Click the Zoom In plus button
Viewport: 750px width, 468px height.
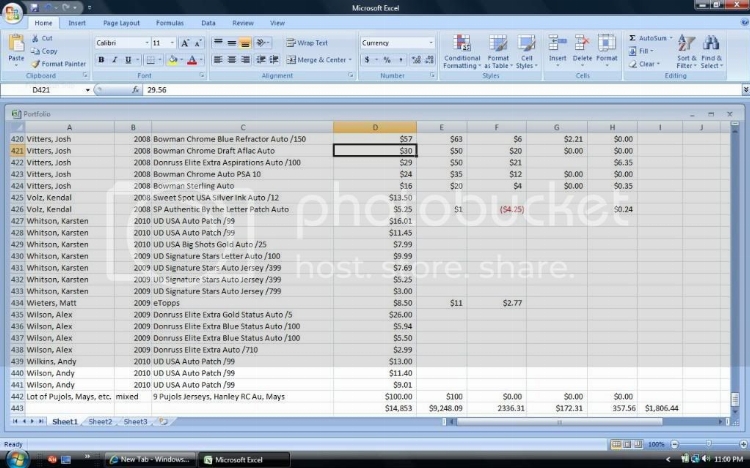[x=743, y=445]
